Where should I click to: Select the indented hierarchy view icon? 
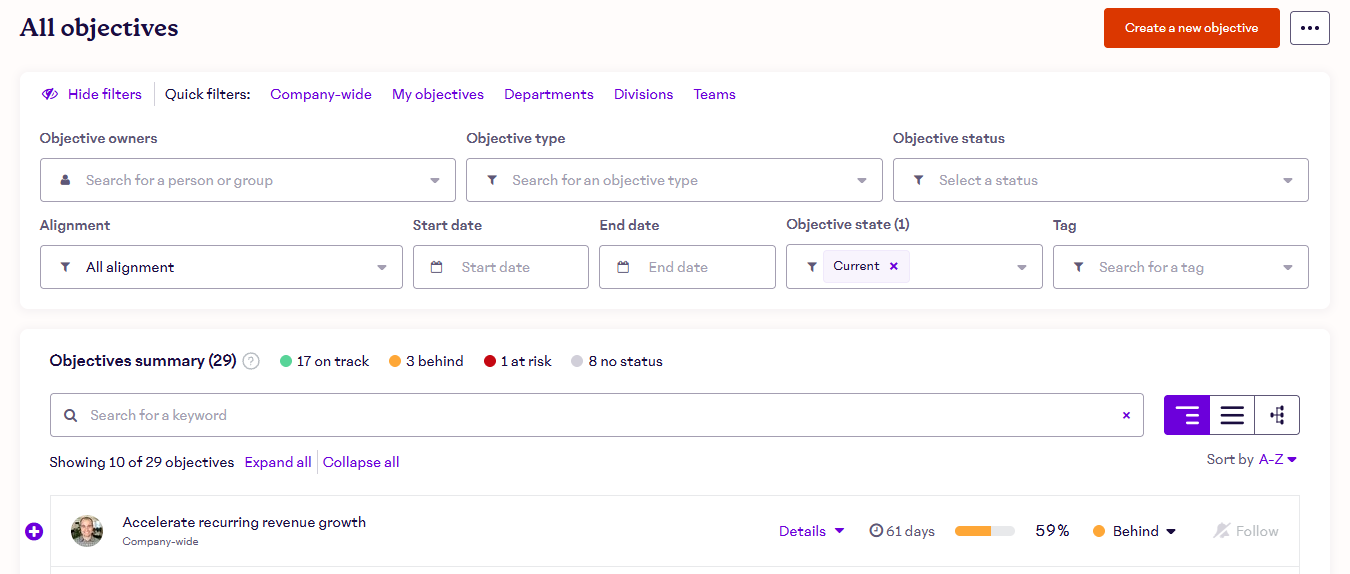(1187, 415)
